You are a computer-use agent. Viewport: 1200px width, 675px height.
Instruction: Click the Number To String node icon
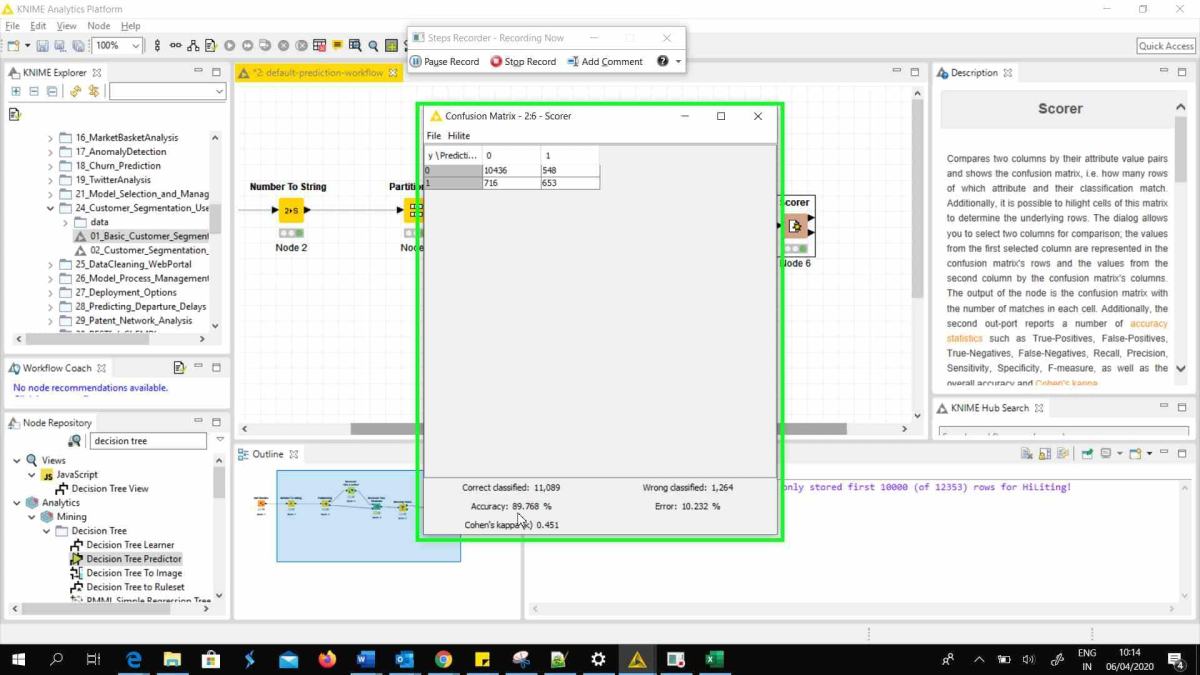pyautogui.click(x=290, y=210)
